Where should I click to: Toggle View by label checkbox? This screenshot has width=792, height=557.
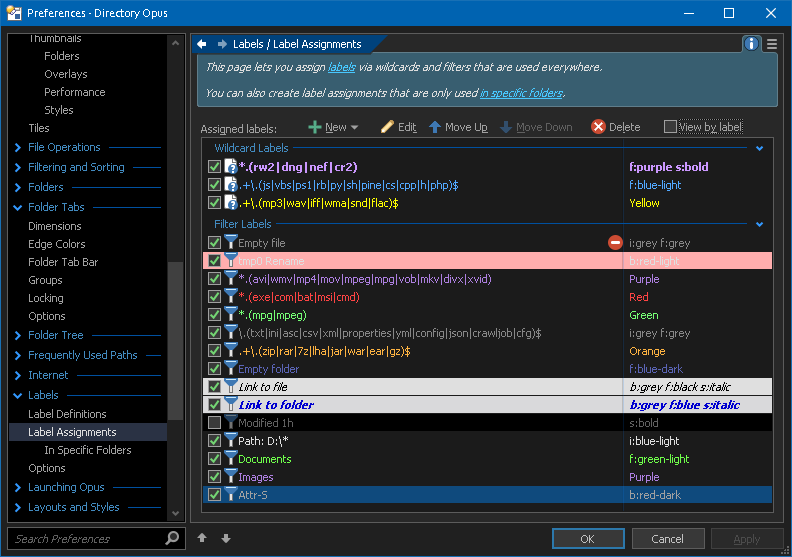click(x=670, y=126)
